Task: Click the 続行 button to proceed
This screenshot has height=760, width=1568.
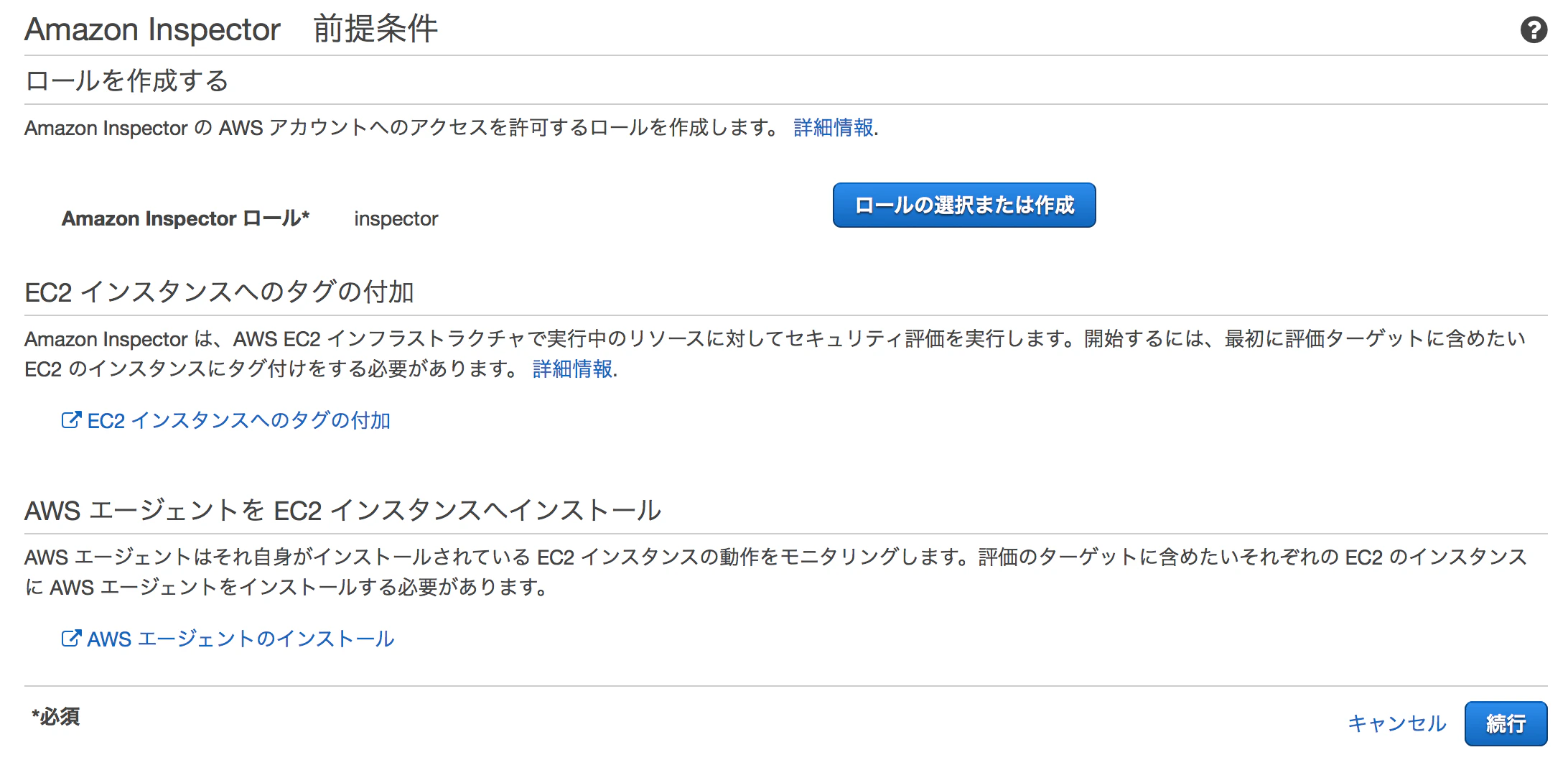Action: click(x=1506, y=723)
